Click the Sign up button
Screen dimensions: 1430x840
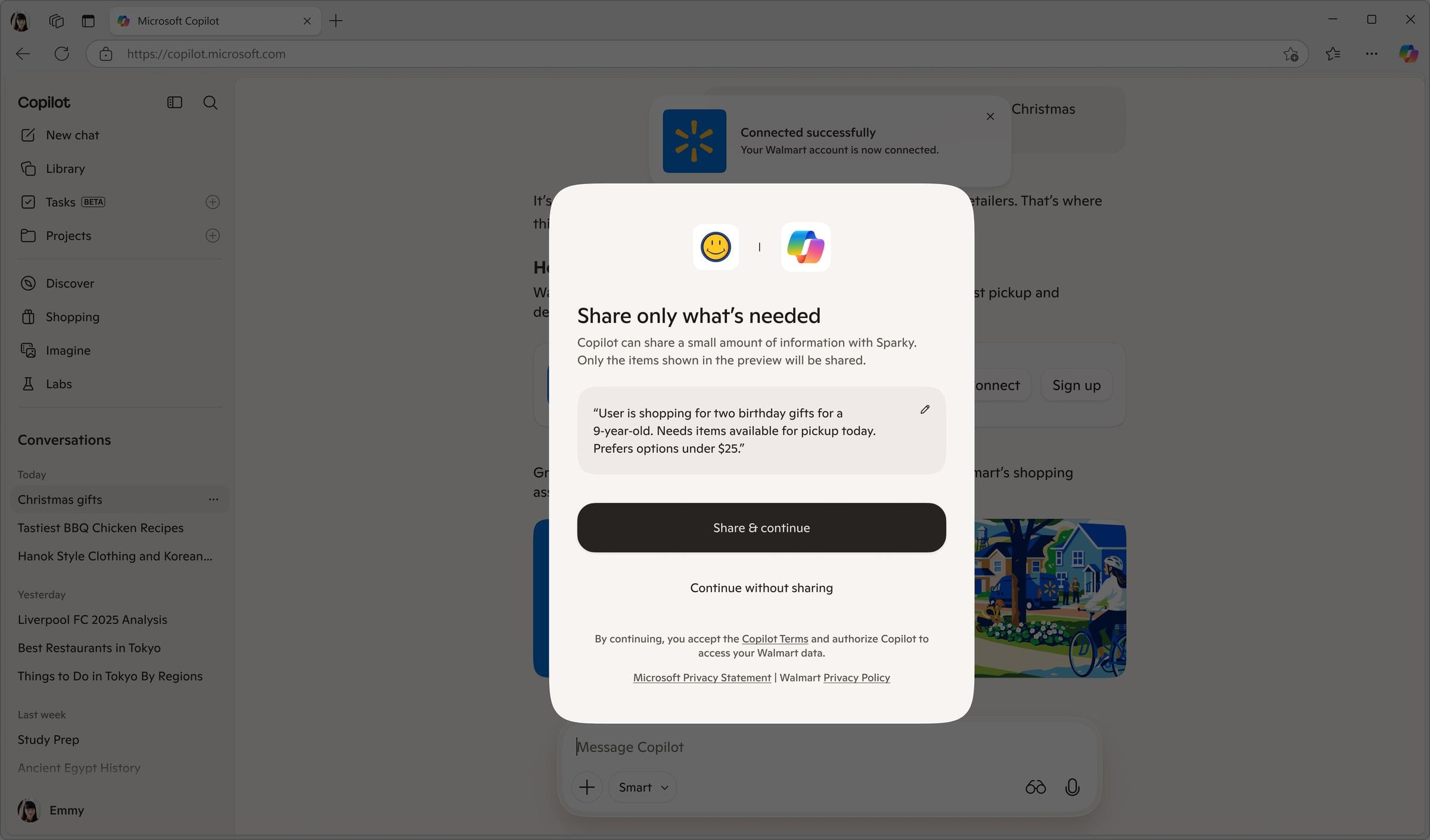[1076, 385]
